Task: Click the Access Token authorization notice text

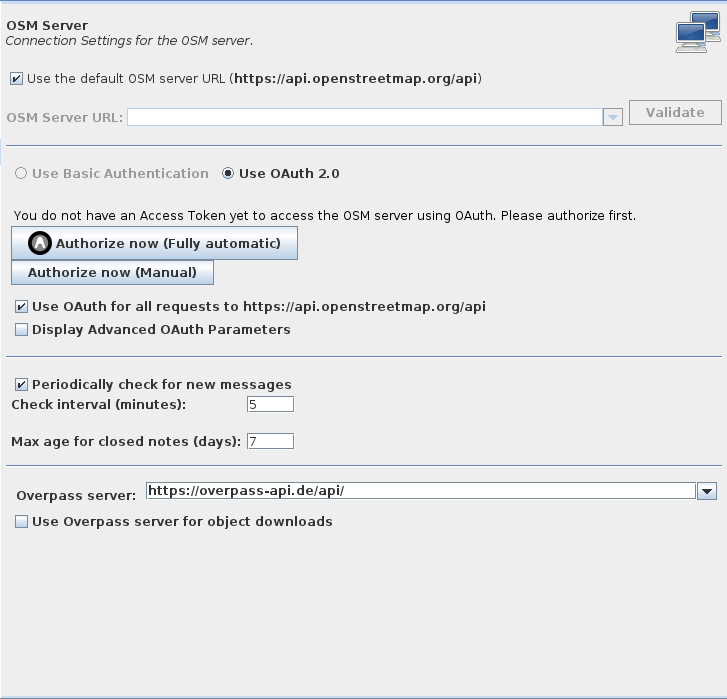Action: coord(325,216)
